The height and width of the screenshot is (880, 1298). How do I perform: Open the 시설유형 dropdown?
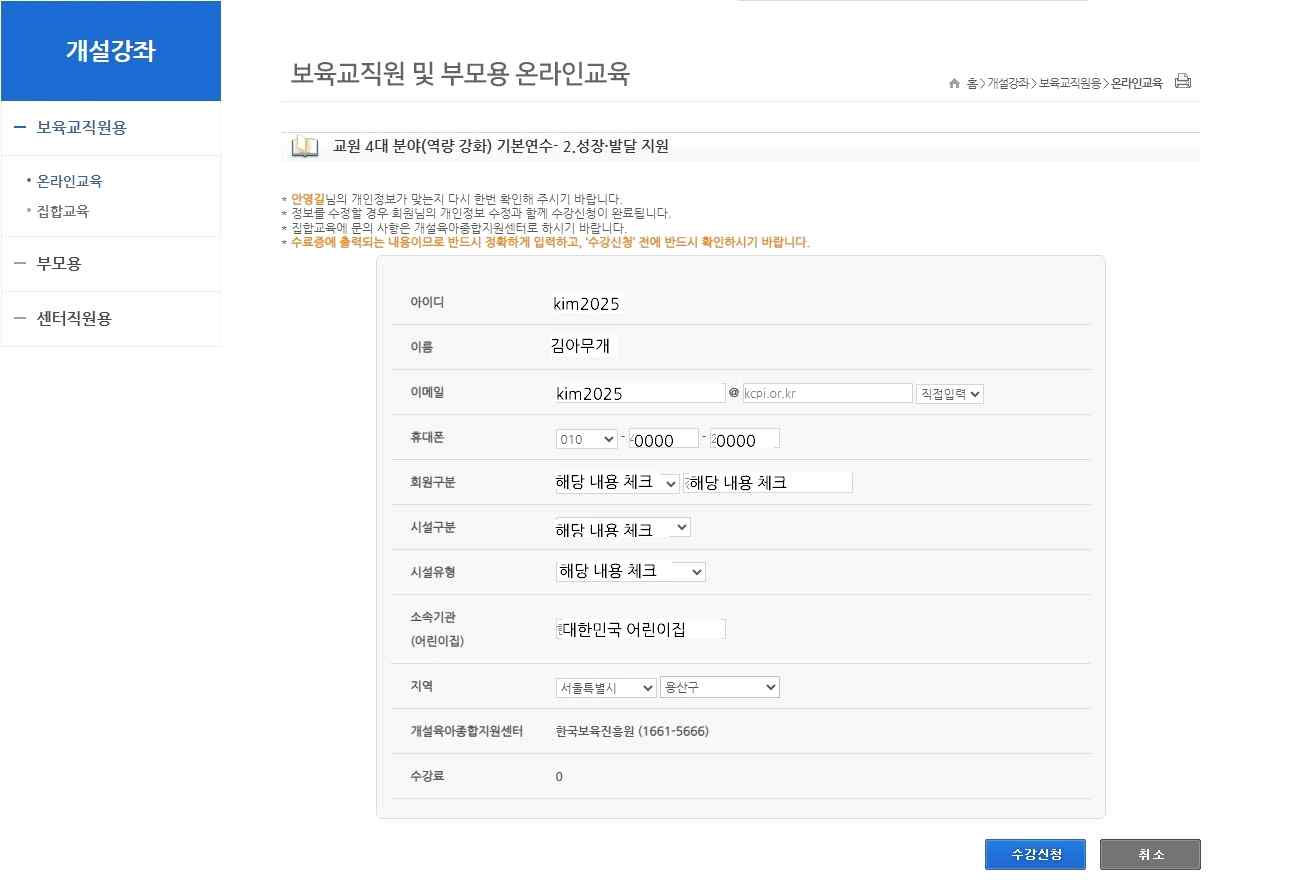[630, 571]
